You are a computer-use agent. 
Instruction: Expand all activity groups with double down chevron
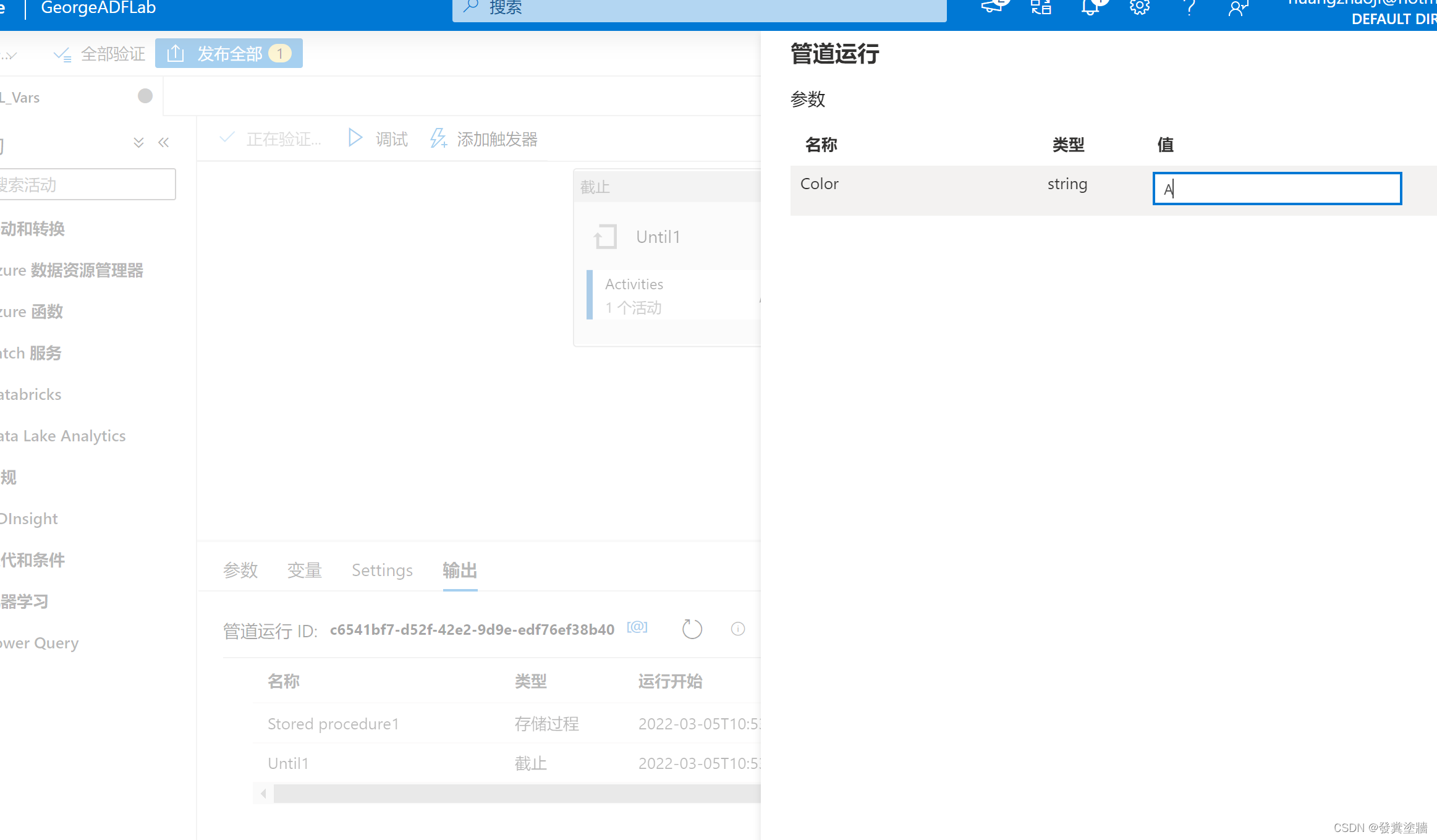tap(138, 143)
